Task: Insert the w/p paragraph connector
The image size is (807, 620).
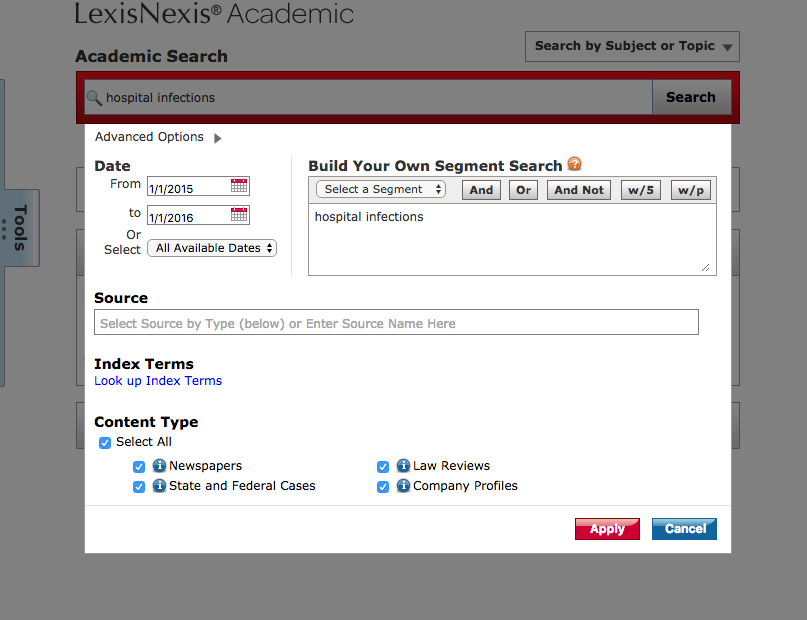Action: pos(691,190)
